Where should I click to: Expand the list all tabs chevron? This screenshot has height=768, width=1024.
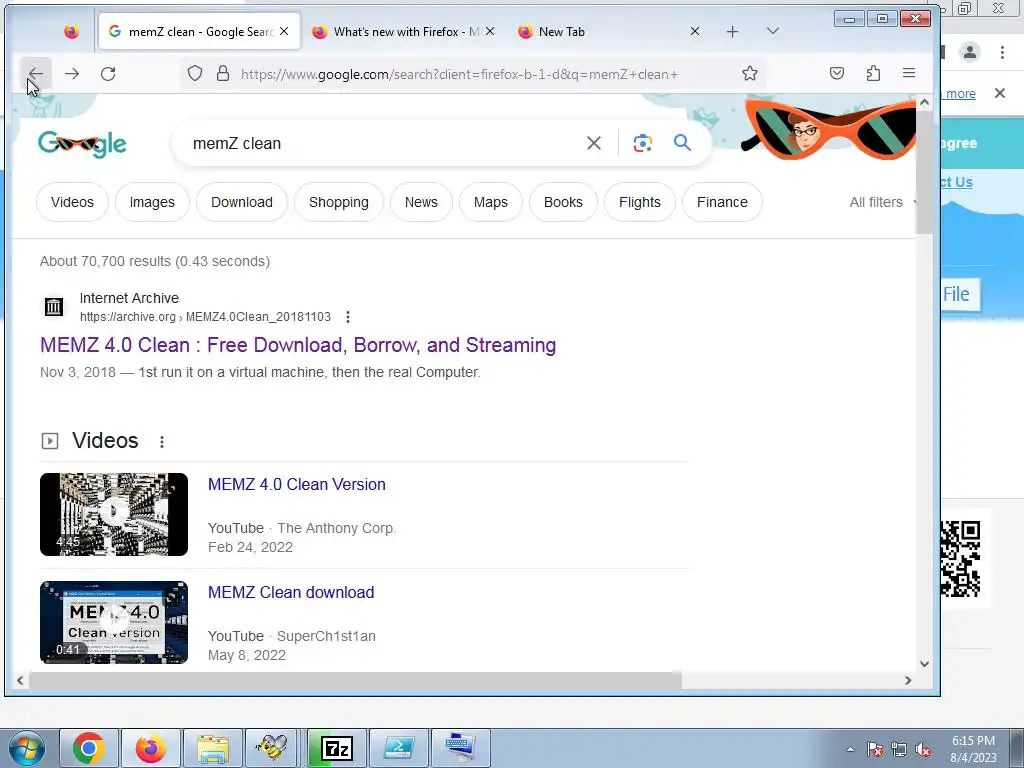click(x=773, y=31)
